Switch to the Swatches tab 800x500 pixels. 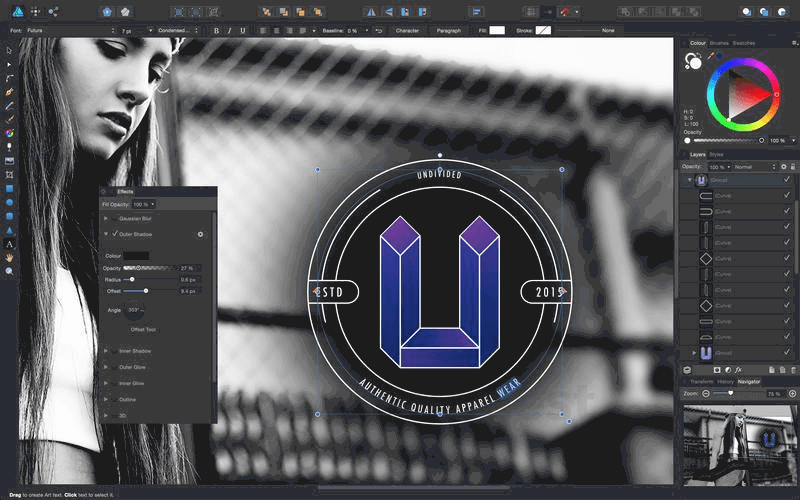click(x=744, y=44)
